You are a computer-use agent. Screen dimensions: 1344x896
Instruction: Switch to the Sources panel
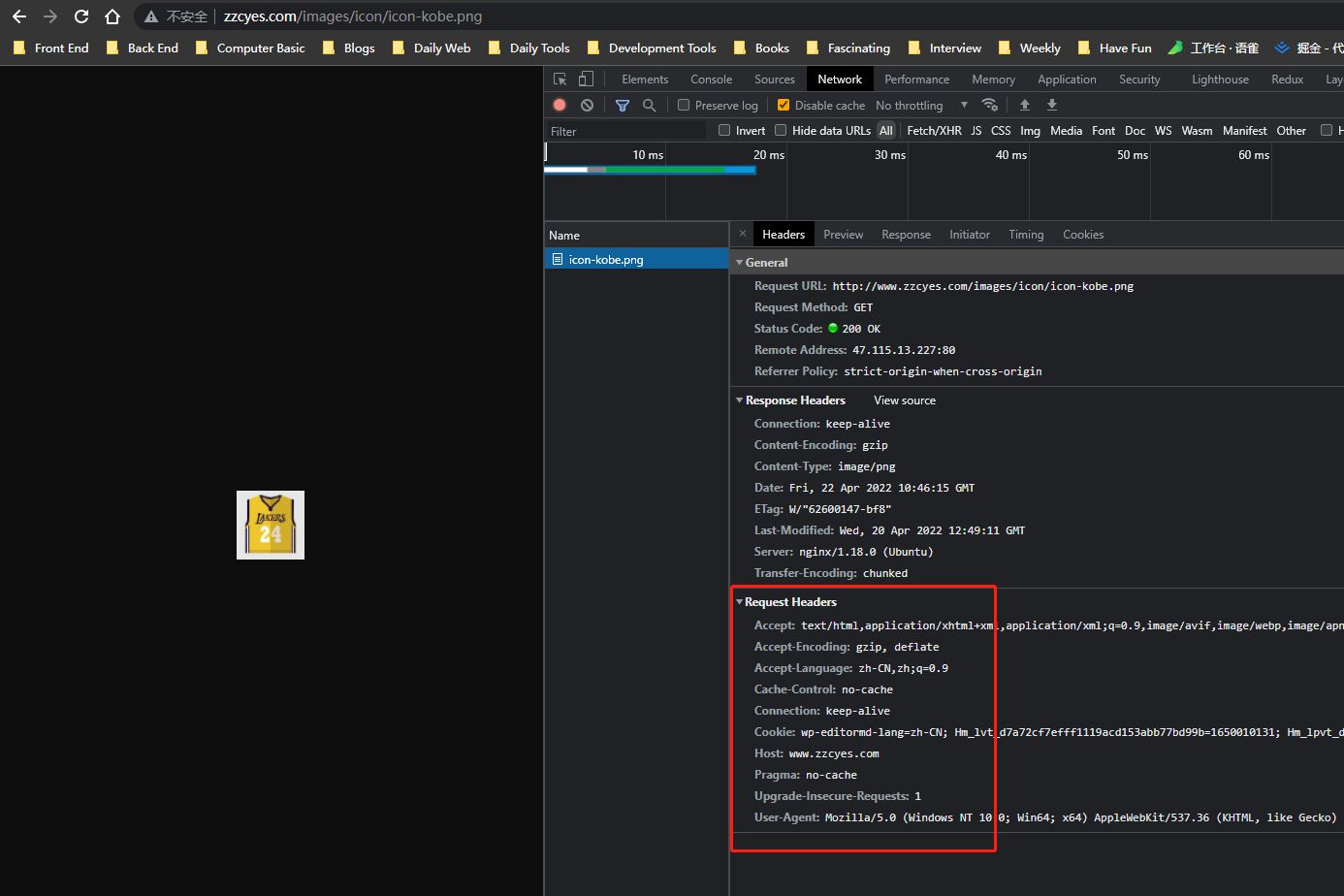point(774,79)
